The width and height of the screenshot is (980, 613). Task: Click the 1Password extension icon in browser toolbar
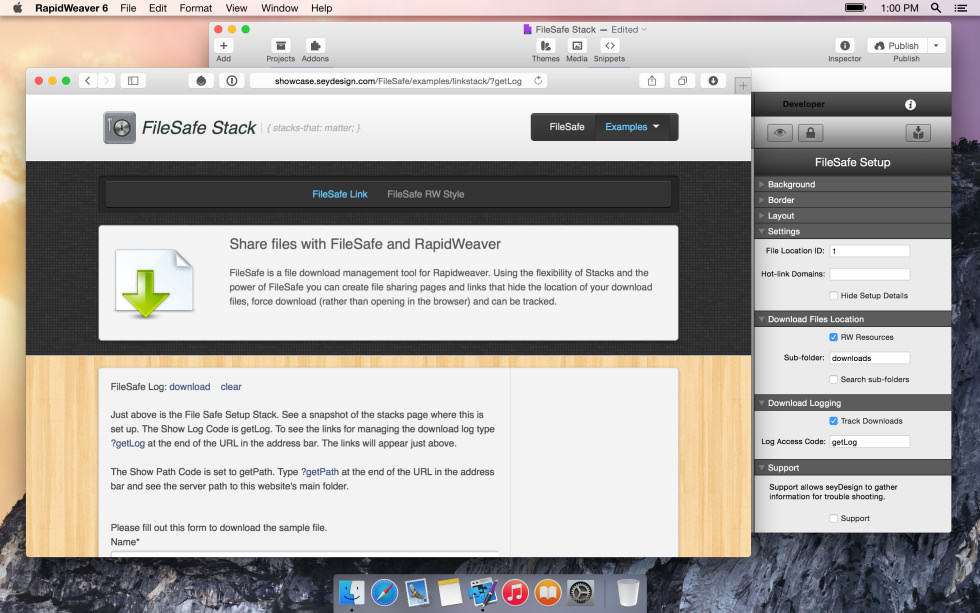[232, 81]
